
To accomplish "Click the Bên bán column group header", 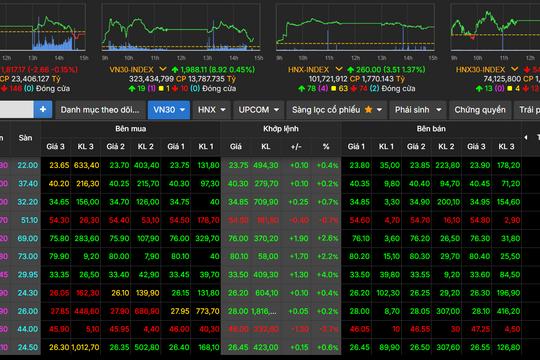I will (431, 129).
